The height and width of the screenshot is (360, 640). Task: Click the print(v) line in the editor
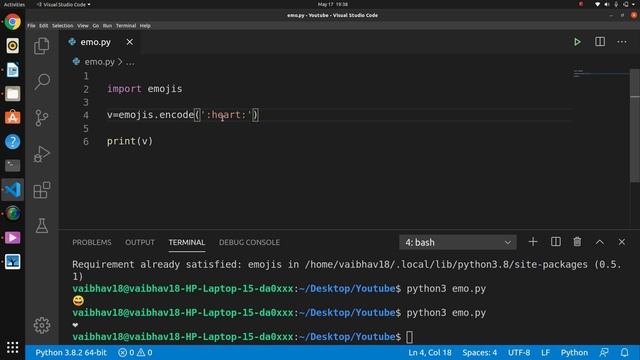130,141
